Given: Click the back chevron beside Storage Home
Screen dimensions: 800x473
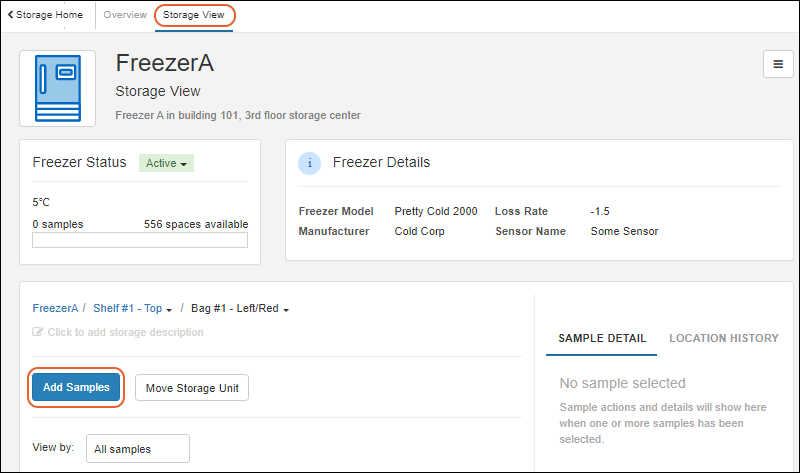Looking at the screenshot, I should coord(10,16).
